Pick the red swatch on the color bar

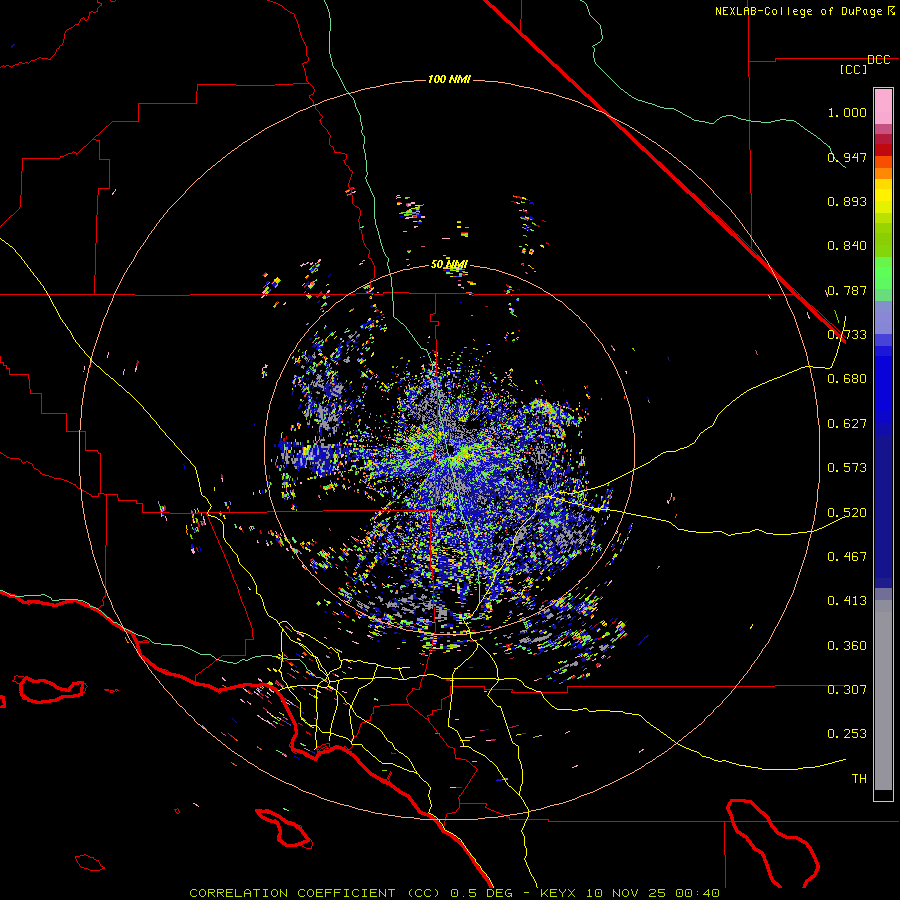point(883,149)
